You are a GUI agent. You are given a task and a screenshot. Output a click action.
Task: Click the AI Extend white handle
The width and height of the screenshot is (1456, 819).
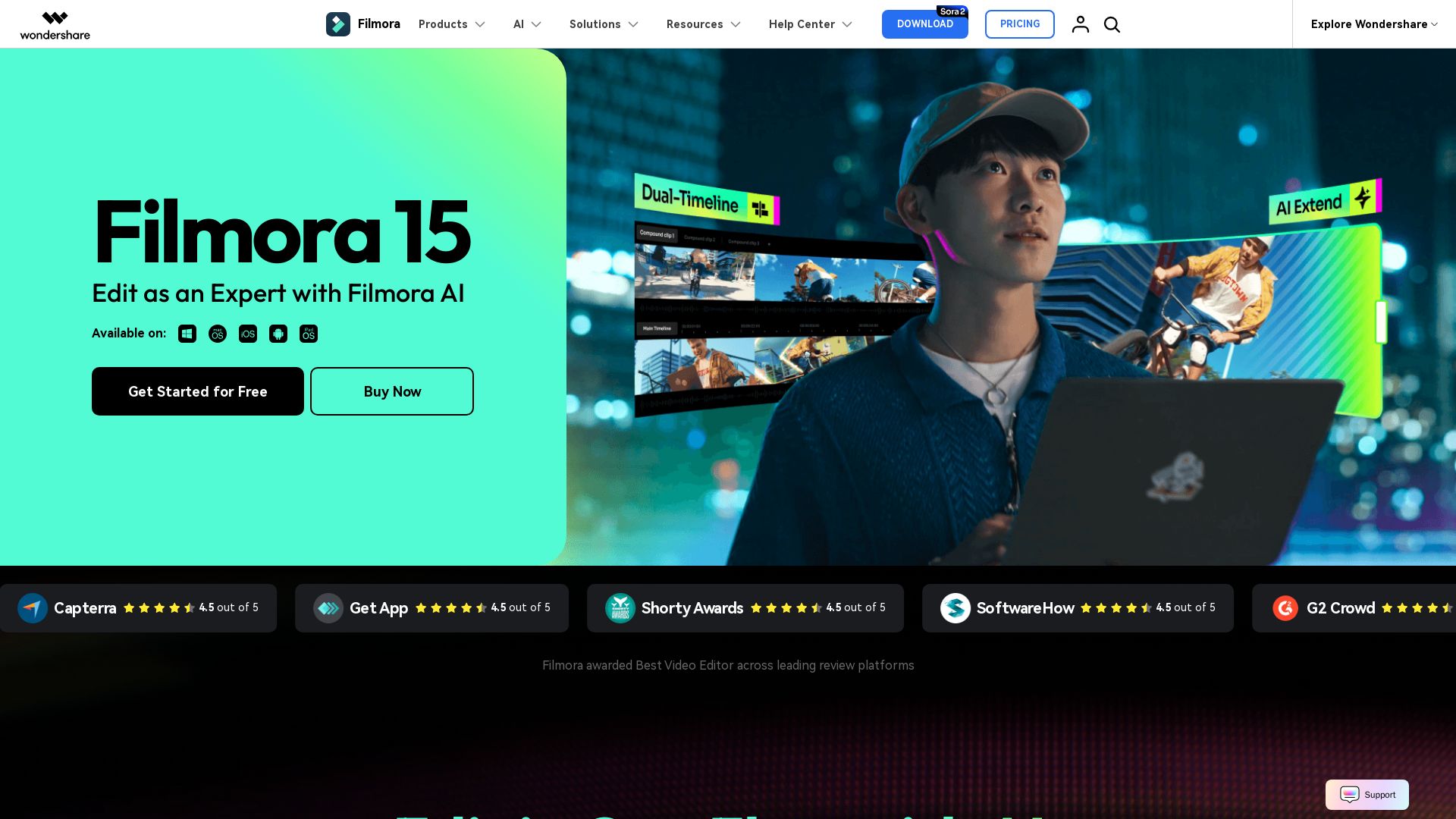pyautogui.click(x=1381, y=322)
